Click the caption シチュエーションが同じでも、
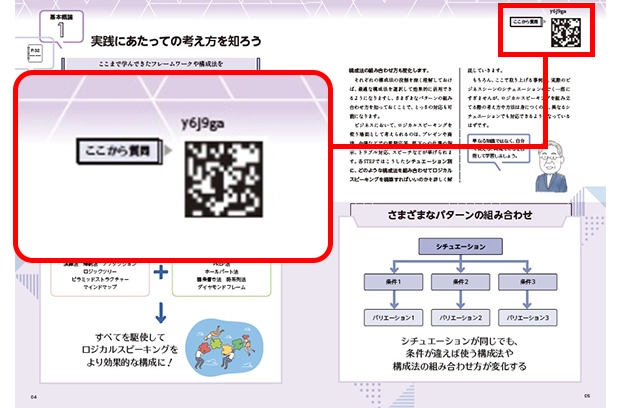Viewport: 620px width, 408px height. click(459, 341)
